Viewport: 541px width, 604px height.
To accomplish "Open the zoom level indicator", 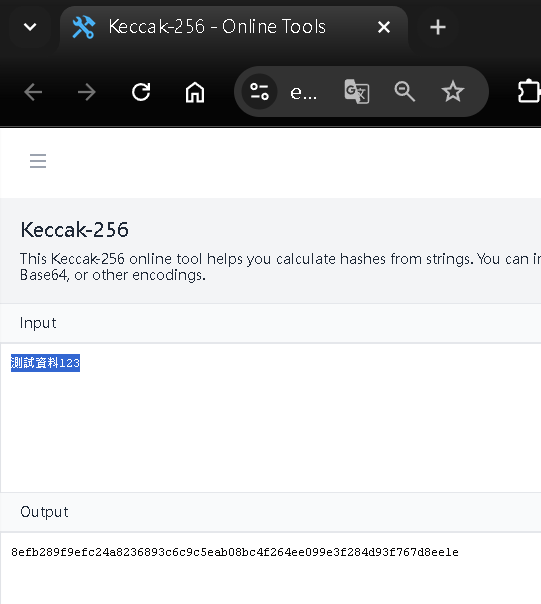I will pos(405,92).
